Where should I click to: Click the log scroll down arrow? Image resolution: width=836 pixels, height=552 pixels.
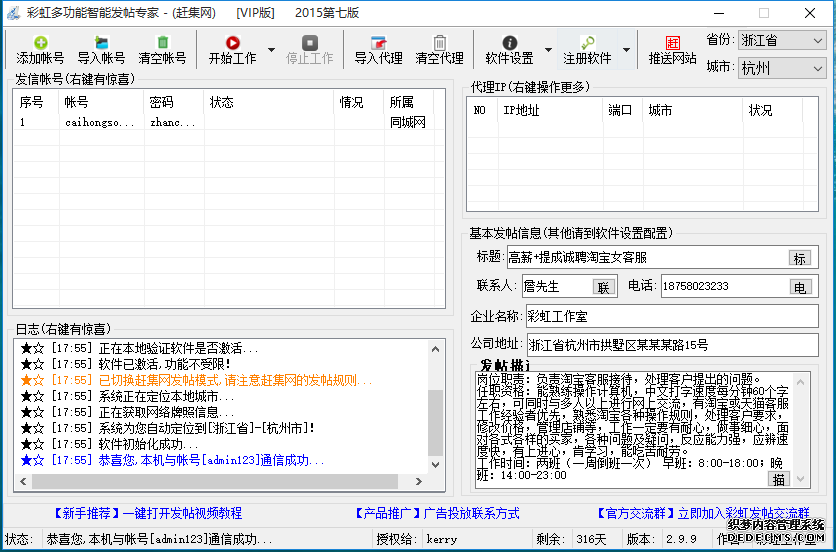(436, 465)
